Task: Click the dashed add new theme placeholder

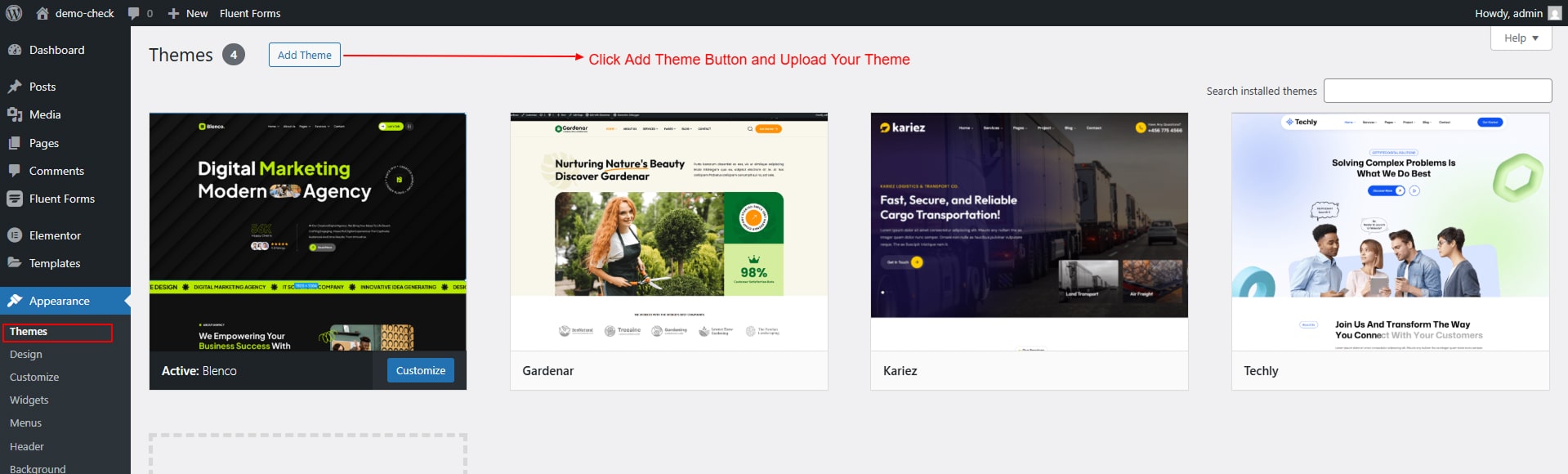Action: 308,454
